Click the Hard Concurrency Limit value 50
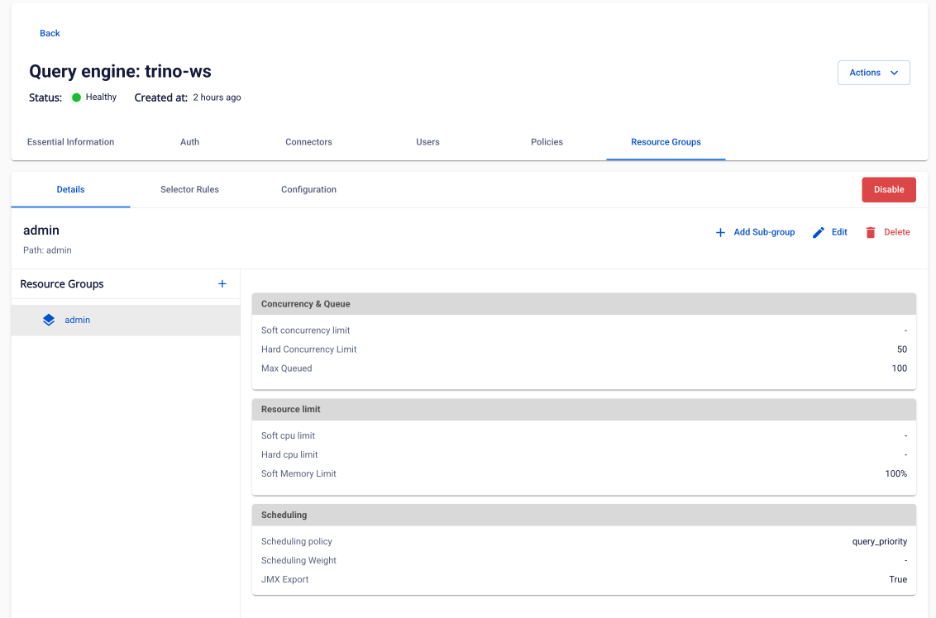This screenshot has height=618, width=936. [902, 349]
